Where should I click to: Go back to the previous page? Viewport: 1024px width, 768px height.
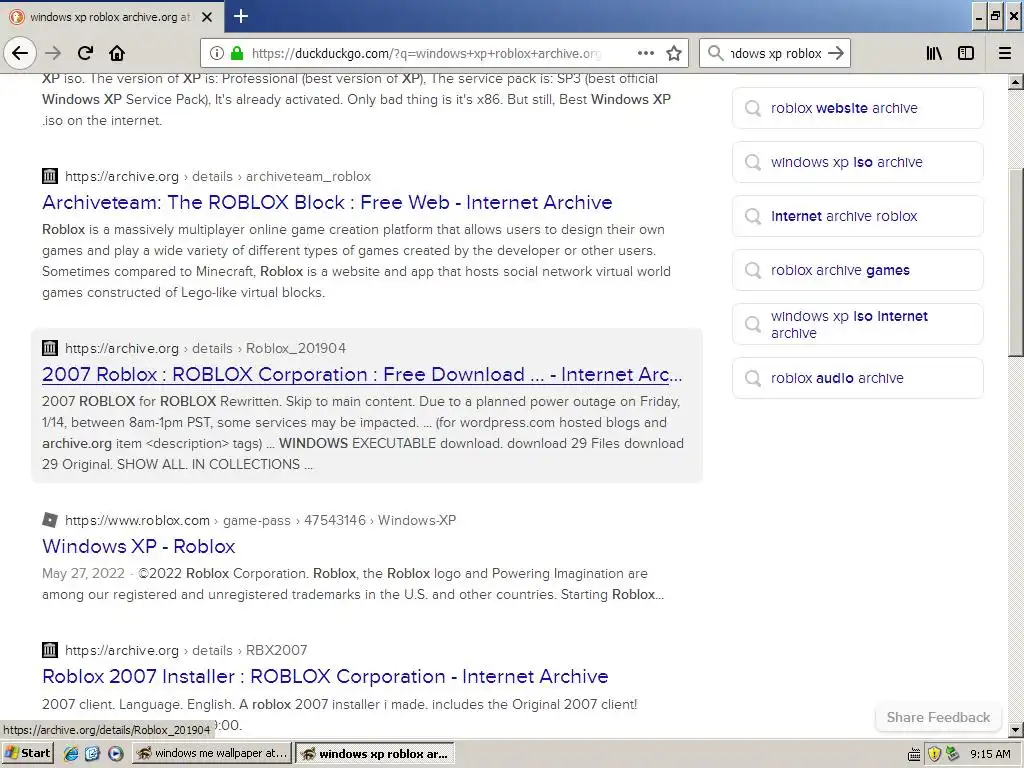pyautogui.click(x=20, y=53)
